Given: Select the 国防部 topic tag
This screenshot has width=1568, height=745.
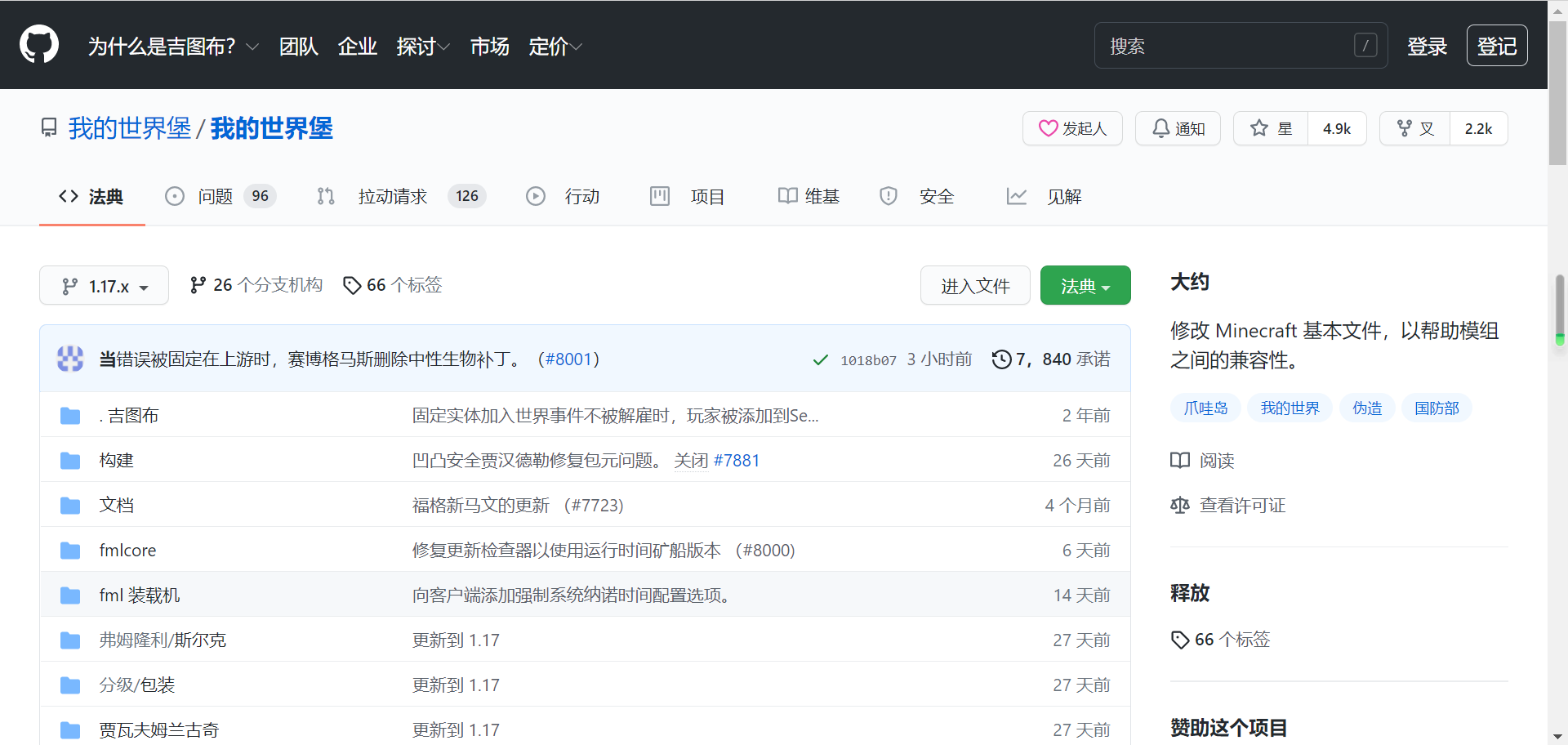Looking at the screenshot, I should tap(1437, 408).
